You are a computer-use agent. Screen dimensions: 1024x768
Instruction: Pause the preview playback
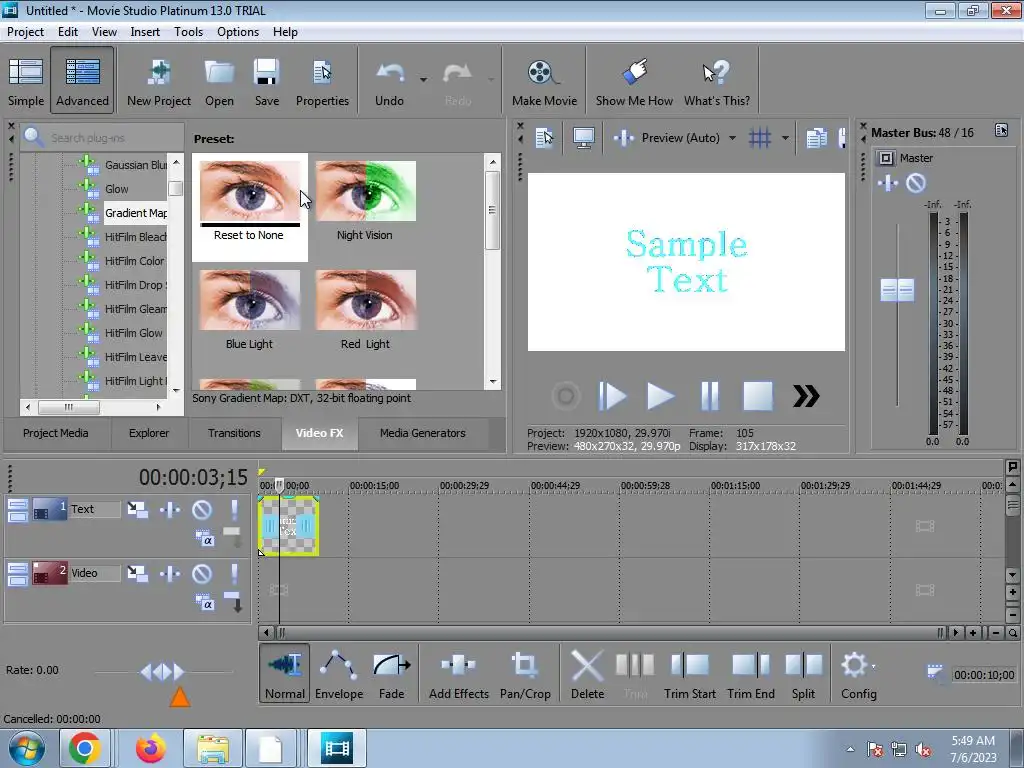pyautogui.click(x=709, y=396)
